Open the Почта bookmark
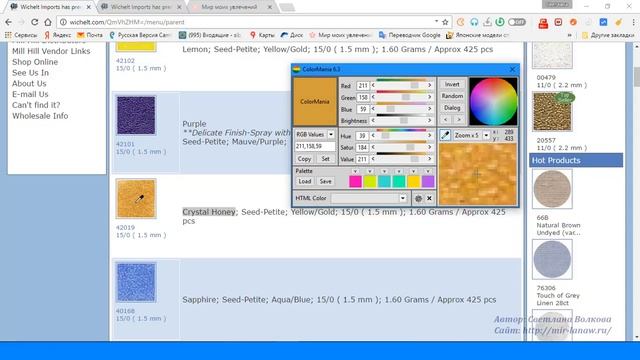This screenshot has height=360, width=640. pos(90,35)
